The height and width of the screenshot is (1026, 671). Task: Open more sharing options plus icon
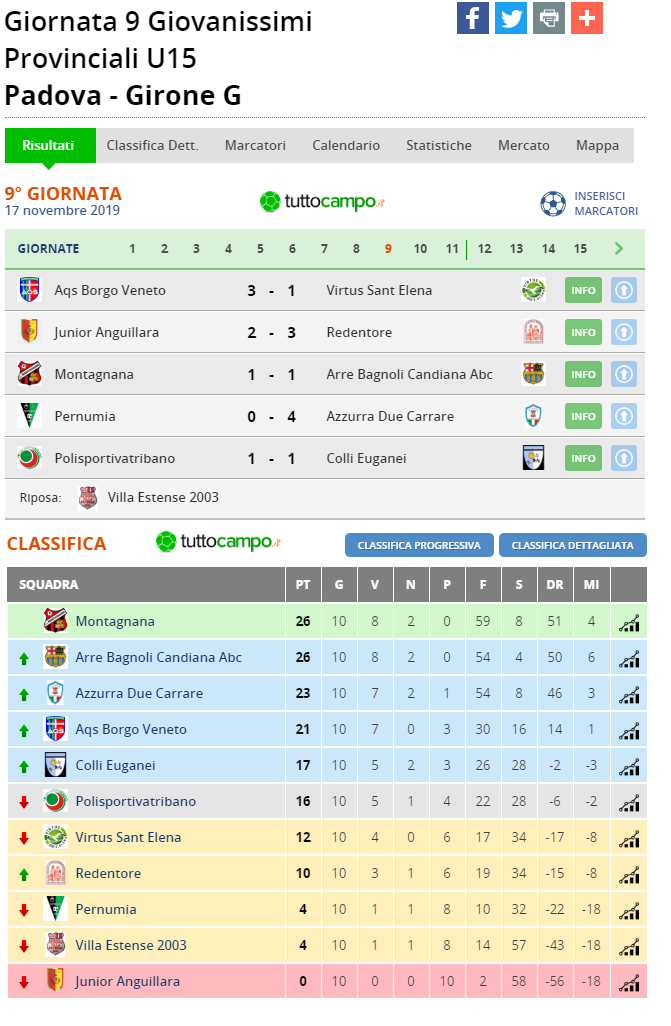click(x=587, y=18)
